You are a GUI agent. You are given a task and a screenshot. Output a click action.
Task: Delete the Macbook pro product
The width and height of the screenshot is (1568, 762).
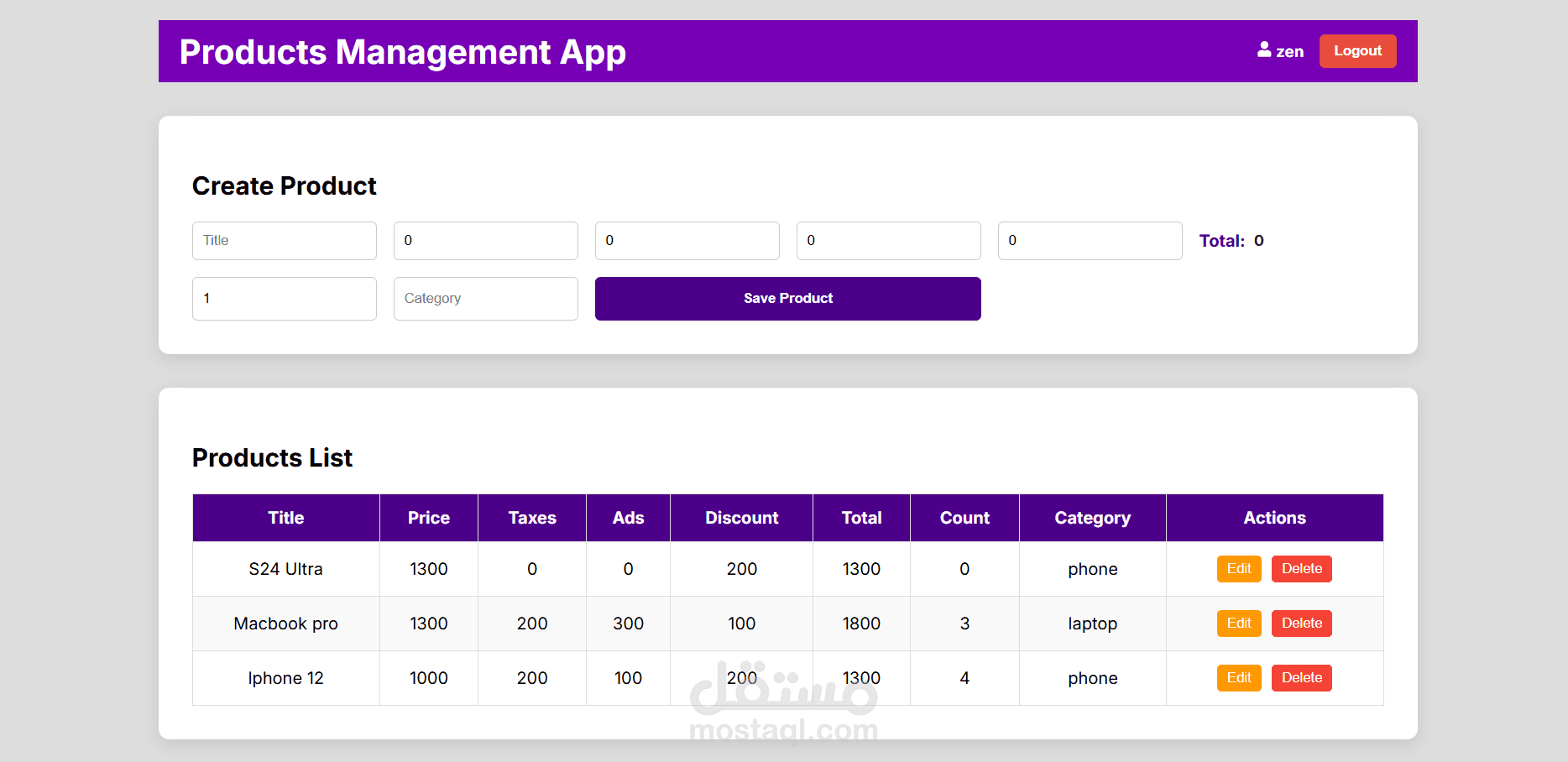tap(1301, 624)
